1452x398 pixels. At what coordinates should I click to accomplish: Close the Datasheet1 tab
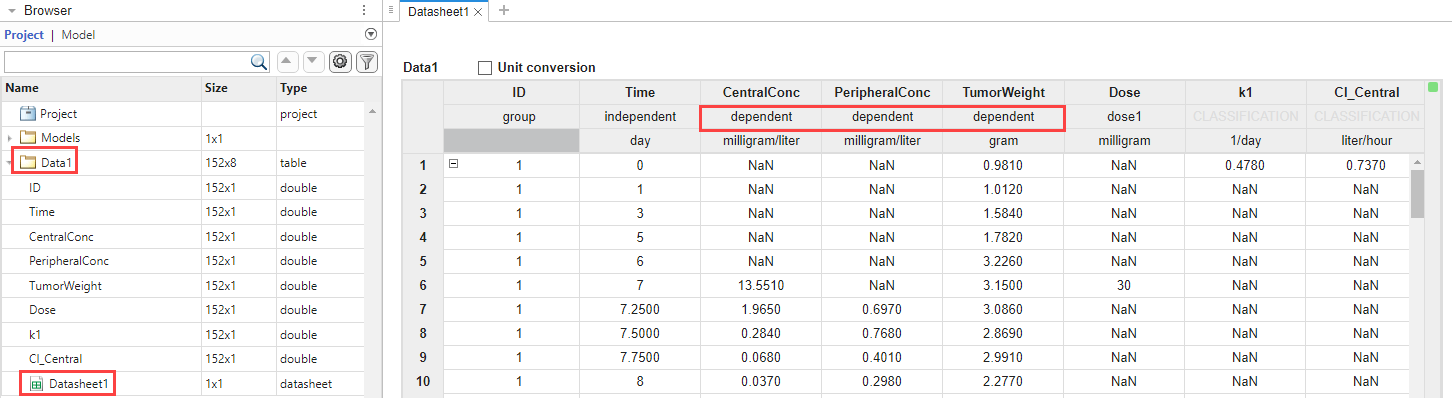[478, 11]
